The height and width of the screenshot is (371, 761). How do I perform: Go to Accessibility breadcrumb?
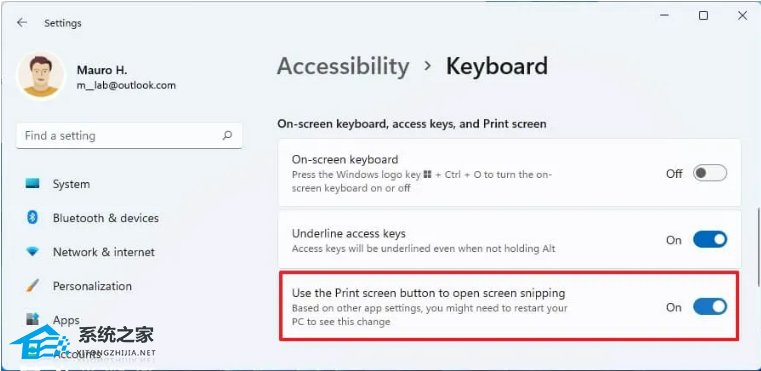point(343,67)
